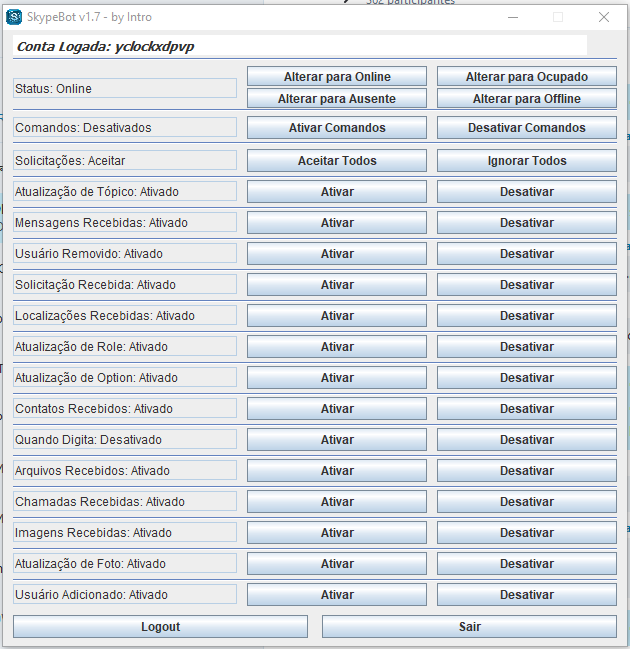630x649 pixels.
Task: Click the 'Conta Logada: yclockxdpvp' field
Action: tap(300, 46)
